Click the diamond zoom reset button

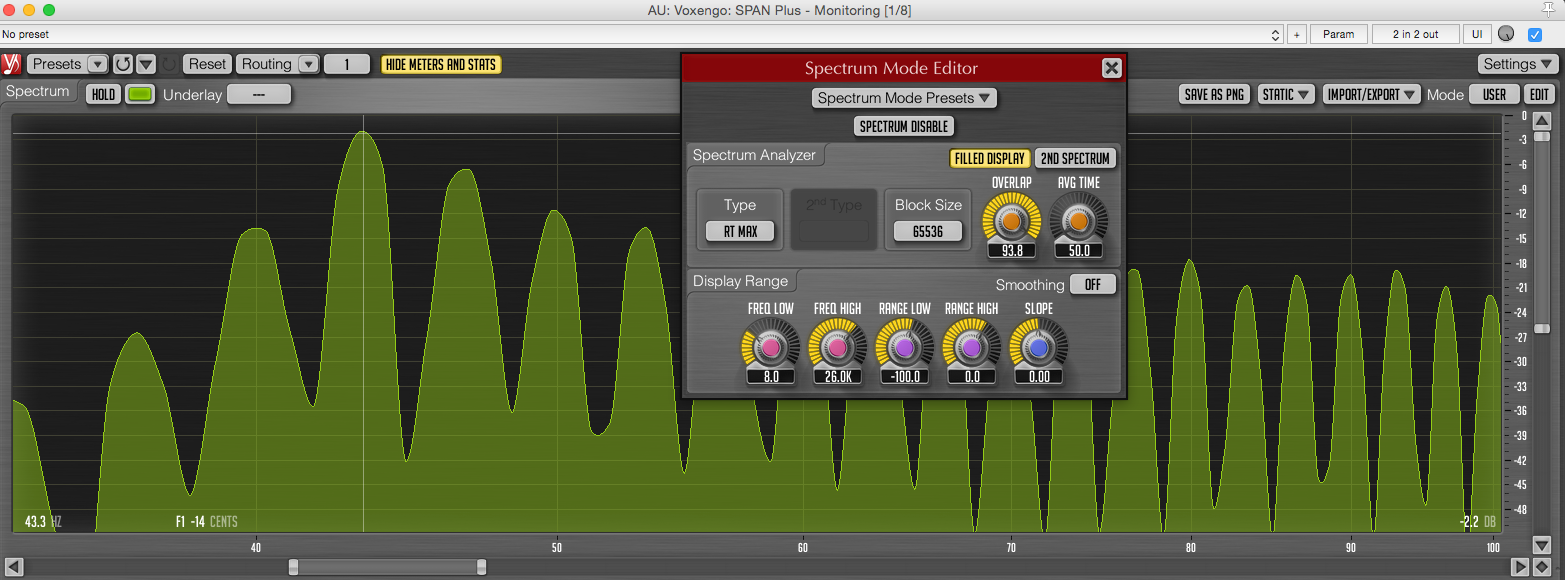click(x=1541, y=567)
